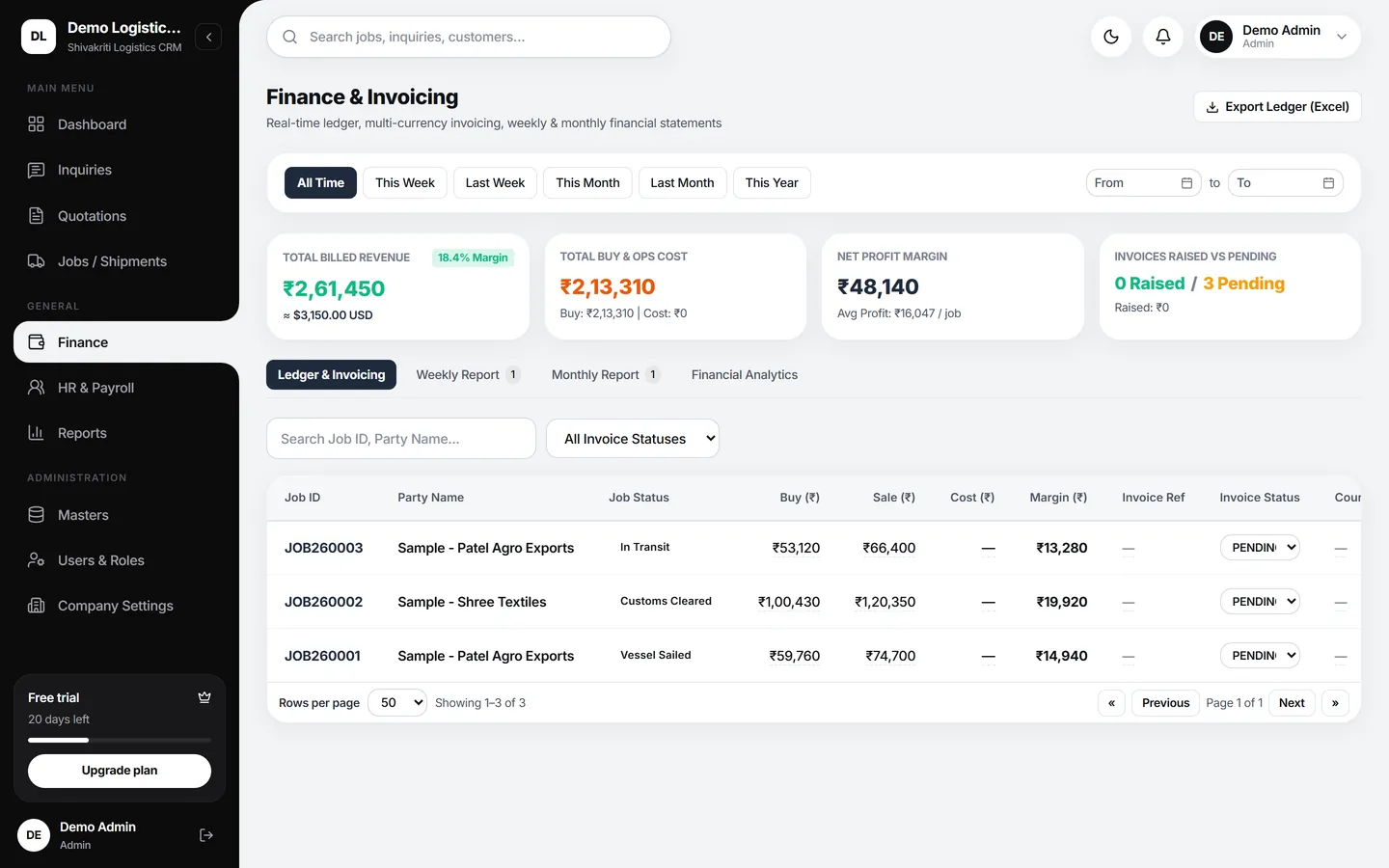Open Masters in the sidebar
This screenshot has height=868, width=1389.
point(120,515)
